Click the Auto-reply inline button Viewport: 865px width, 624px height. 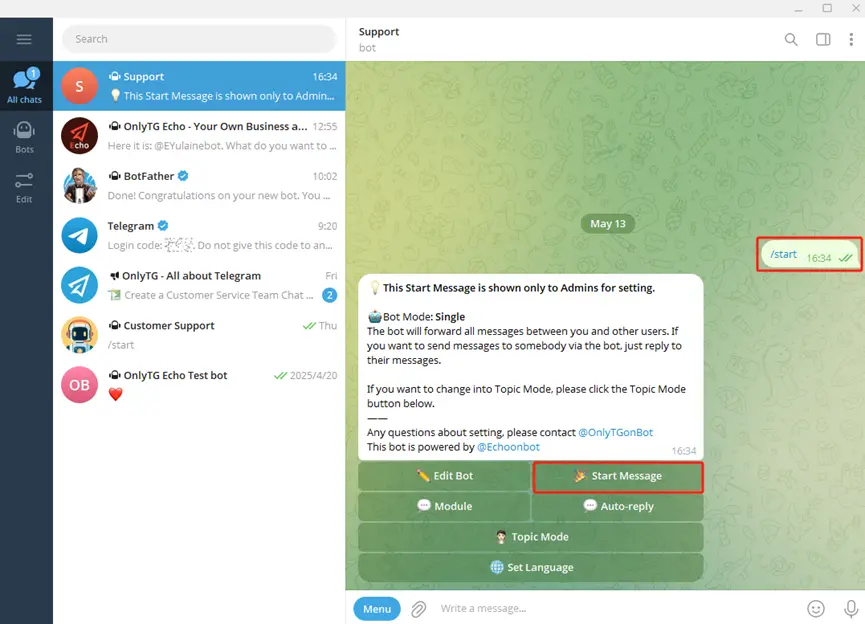[x=617, y=506]
